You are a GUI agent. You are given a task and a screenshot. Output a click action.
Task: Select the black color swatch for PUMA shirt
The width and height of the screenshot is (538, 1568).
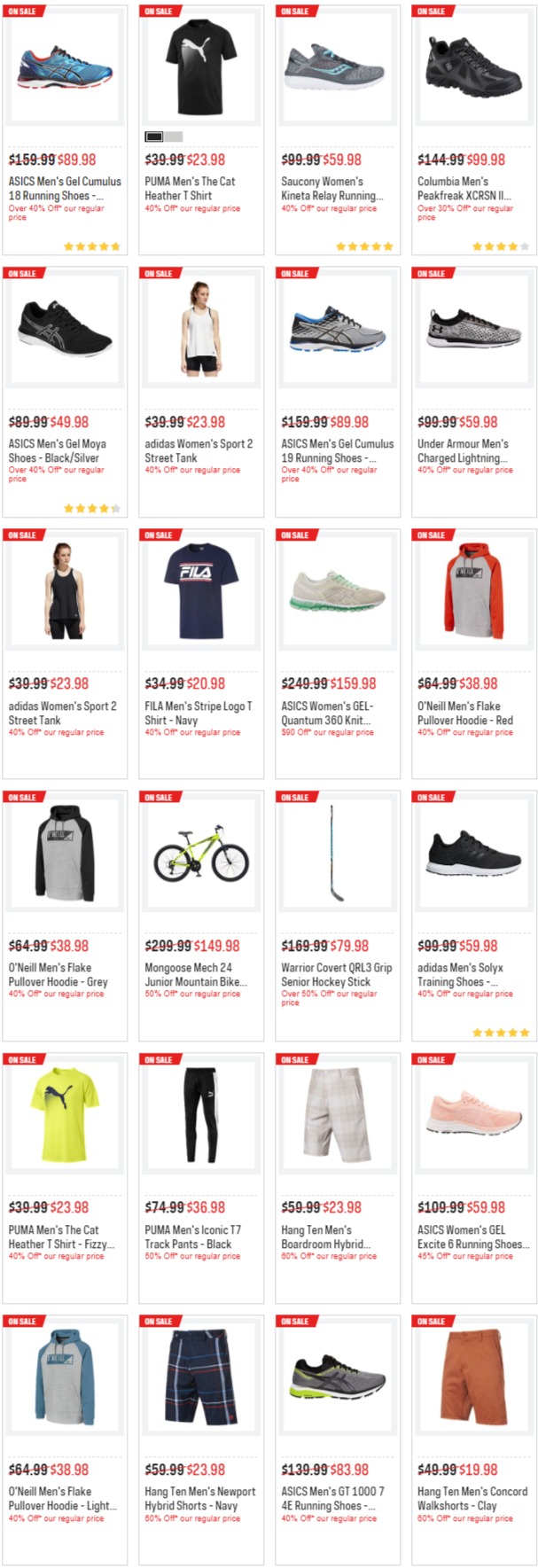tap(154, 137)
